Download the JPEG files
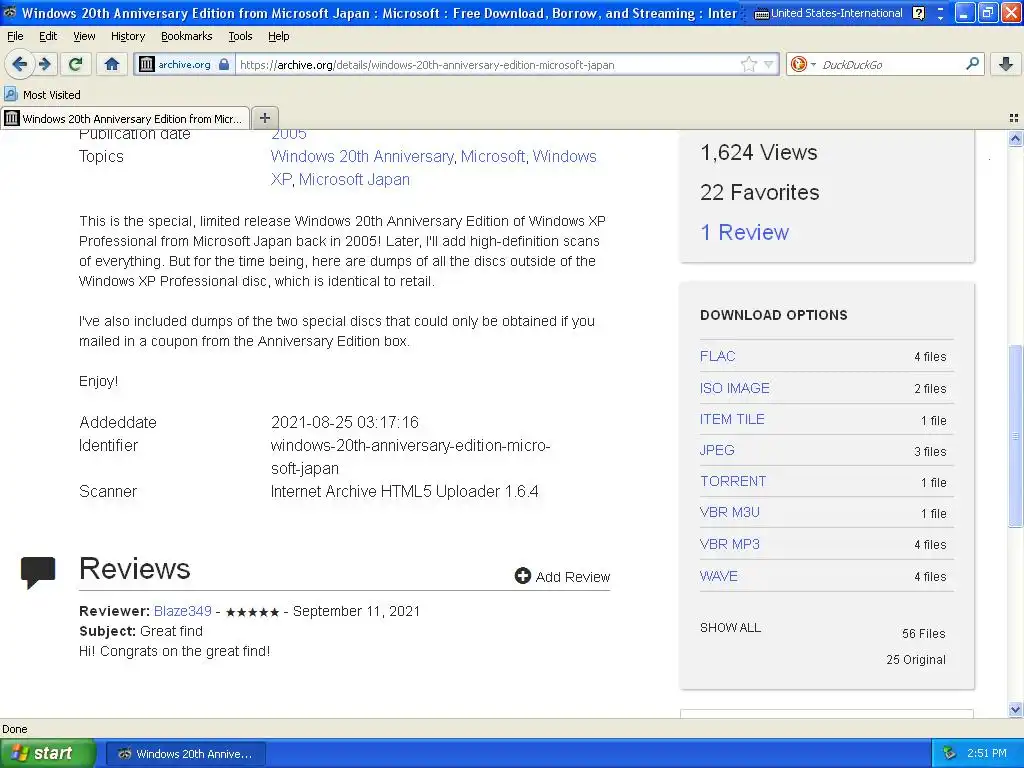 [717, 450]
